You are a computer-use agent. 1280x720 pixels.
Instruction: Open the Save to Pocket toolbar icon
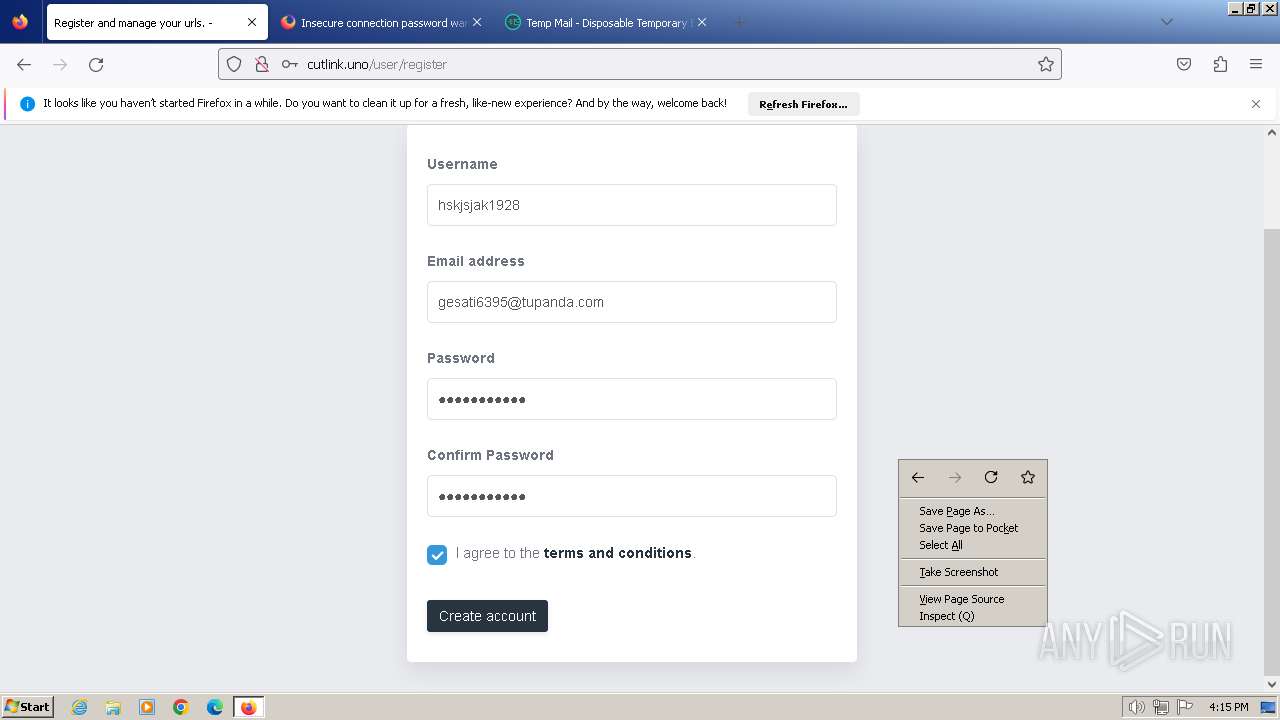tap(1184, 64)
